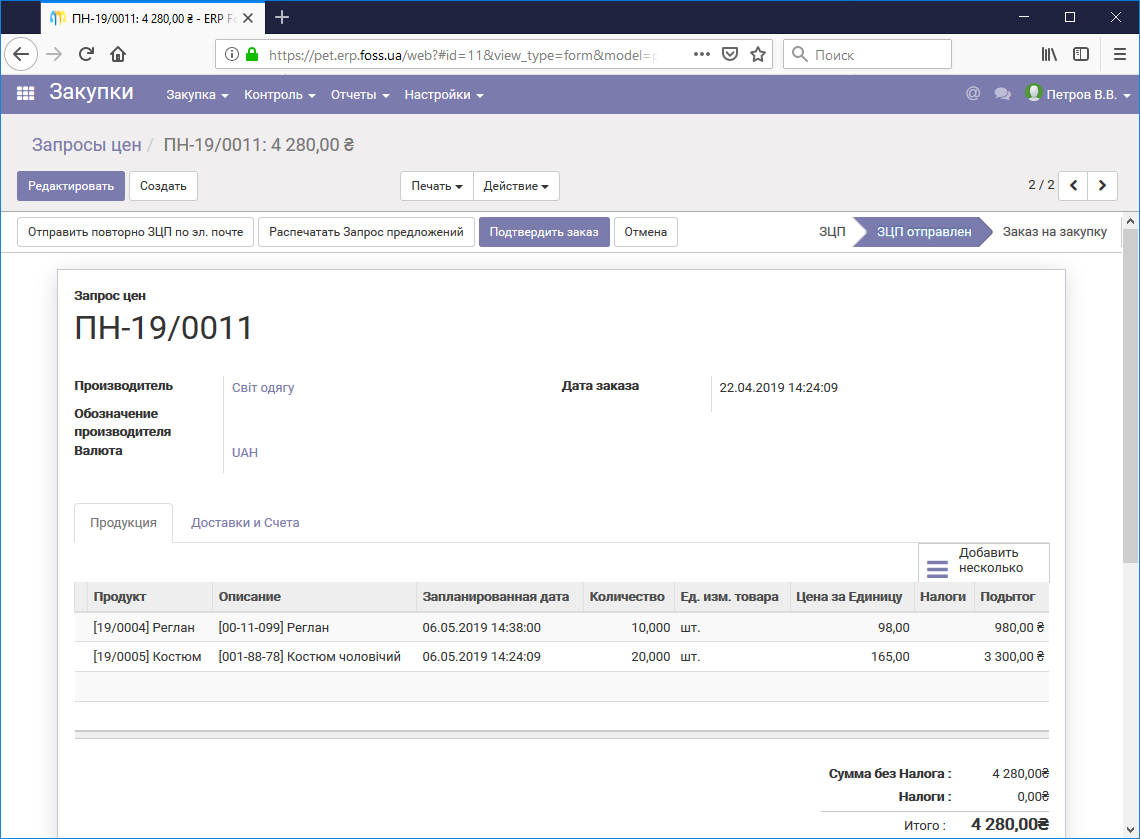The image size is (1140, 839).
Task: Open supplier link Світ одягу
Action: click(263, 388)
